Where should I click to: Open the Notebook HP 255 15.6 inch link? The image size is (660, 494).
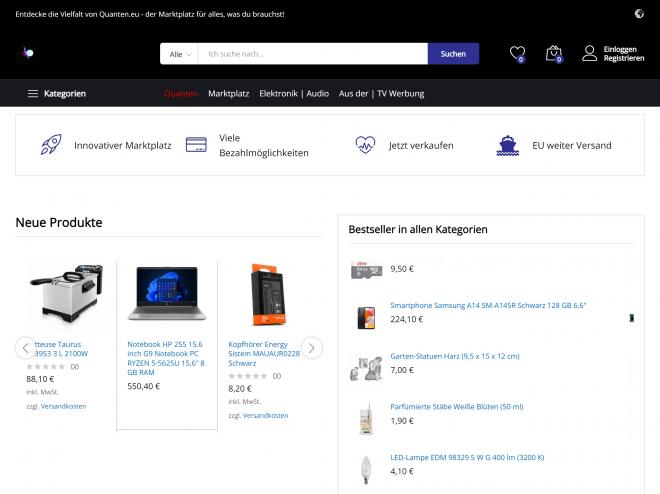click(x=166, y=358)
